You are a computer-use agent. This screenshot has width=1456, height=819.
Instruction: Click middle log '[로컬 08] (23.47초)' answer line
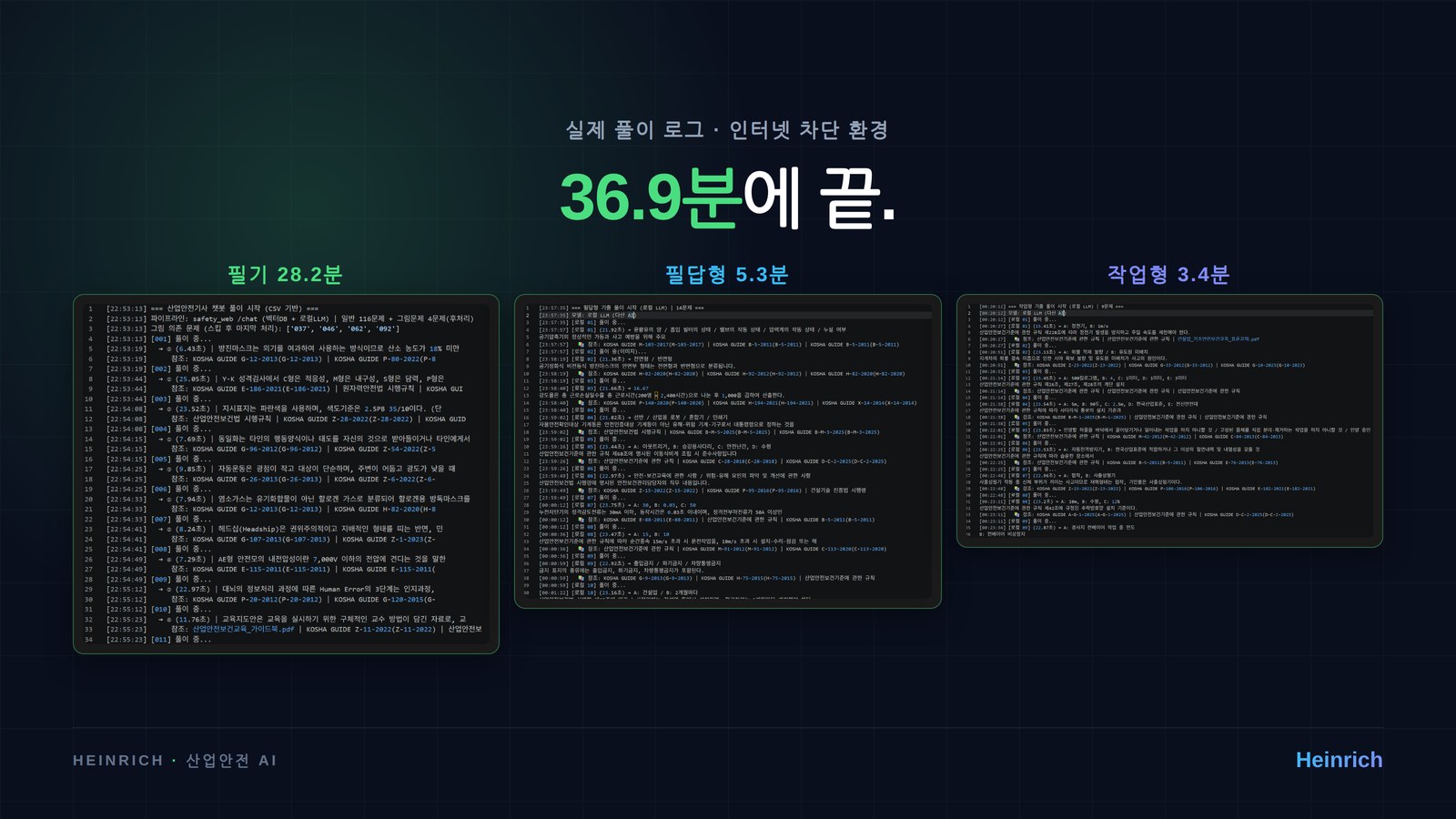click(604, 534)
